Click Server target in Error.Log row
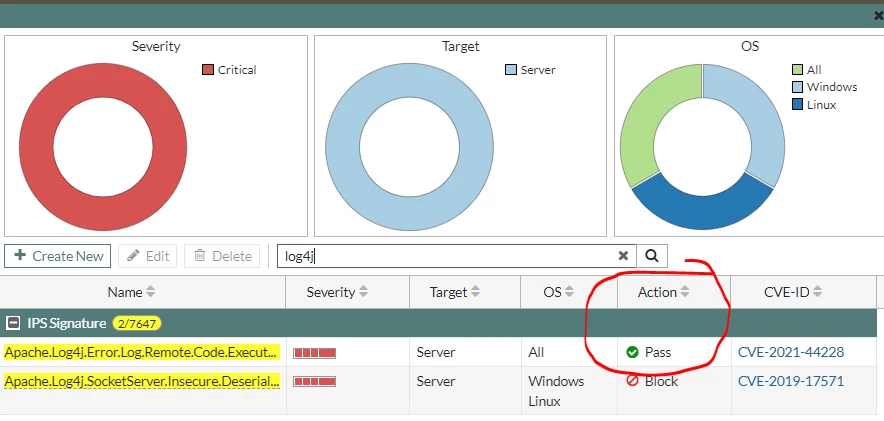884x421 pixels. [436, 352]
